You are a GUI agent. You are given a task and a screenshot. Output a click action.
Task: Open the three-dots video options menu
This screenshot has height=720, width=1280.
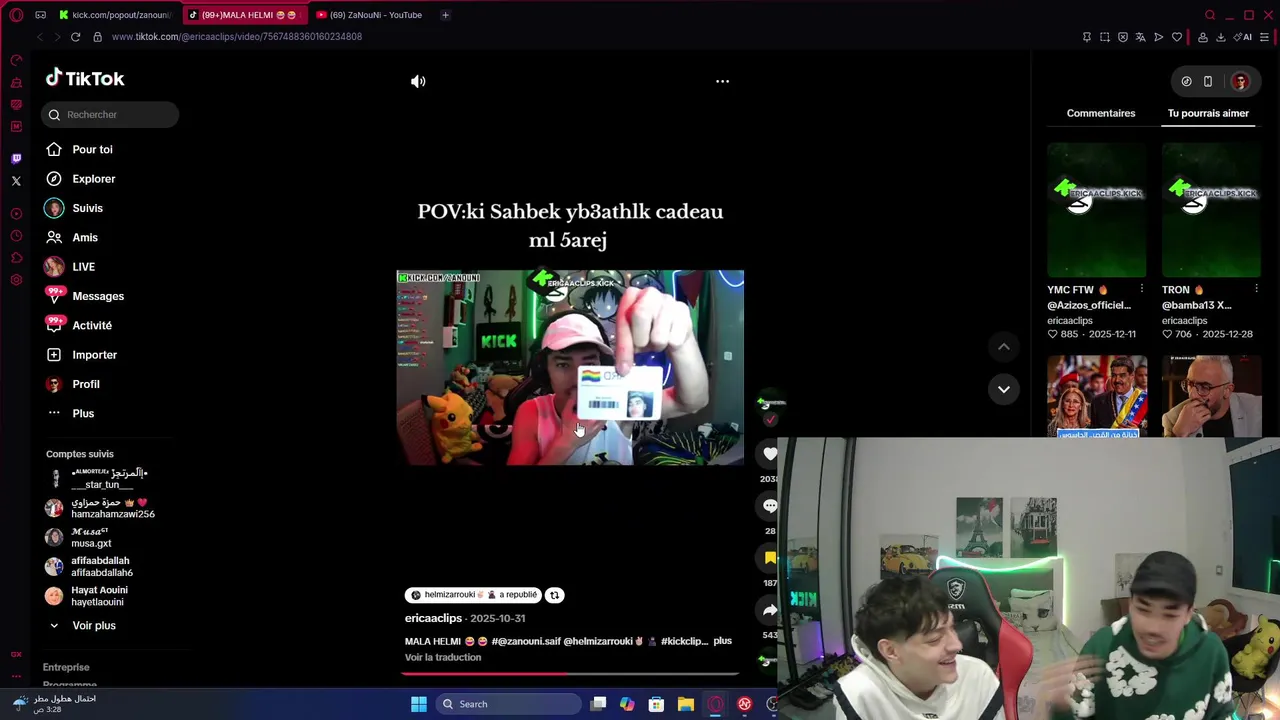[722, 81]
